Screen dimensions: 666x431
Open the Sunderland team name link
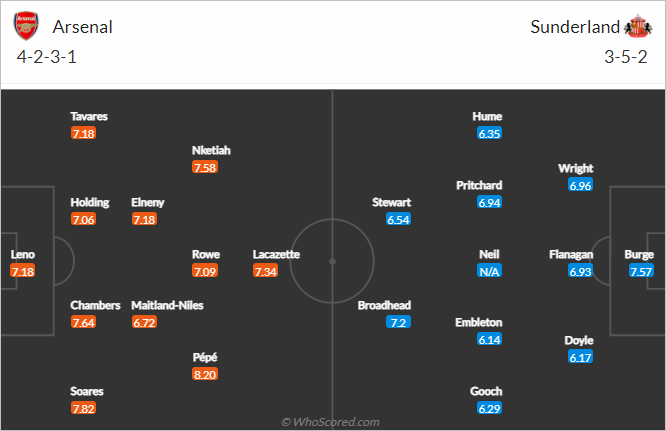tap(575, 27)
